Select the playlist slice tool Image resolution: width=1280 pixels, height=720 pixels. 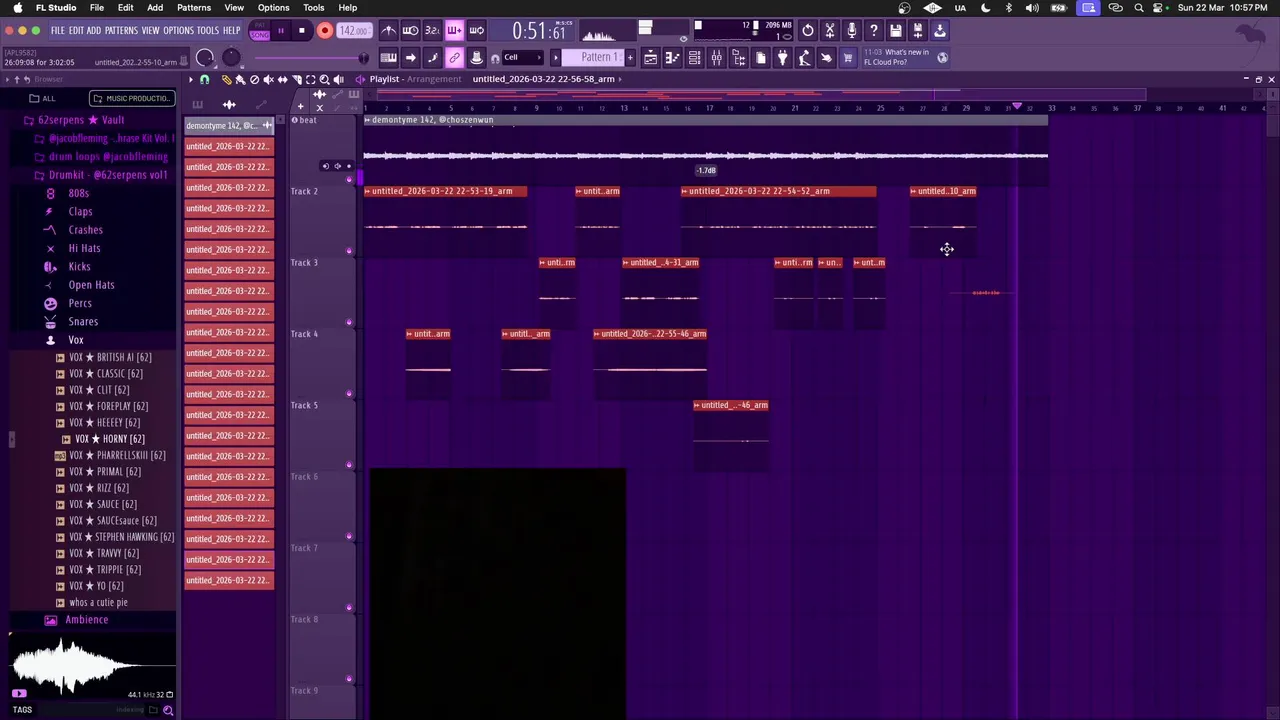pyautogui.click(x=297, y=79)
